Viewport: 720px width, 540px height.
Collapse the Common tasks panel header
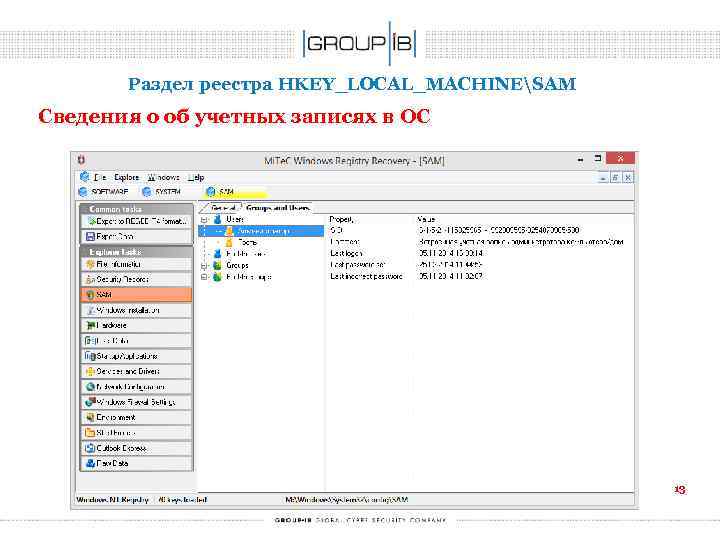click(x=136, y=209)
